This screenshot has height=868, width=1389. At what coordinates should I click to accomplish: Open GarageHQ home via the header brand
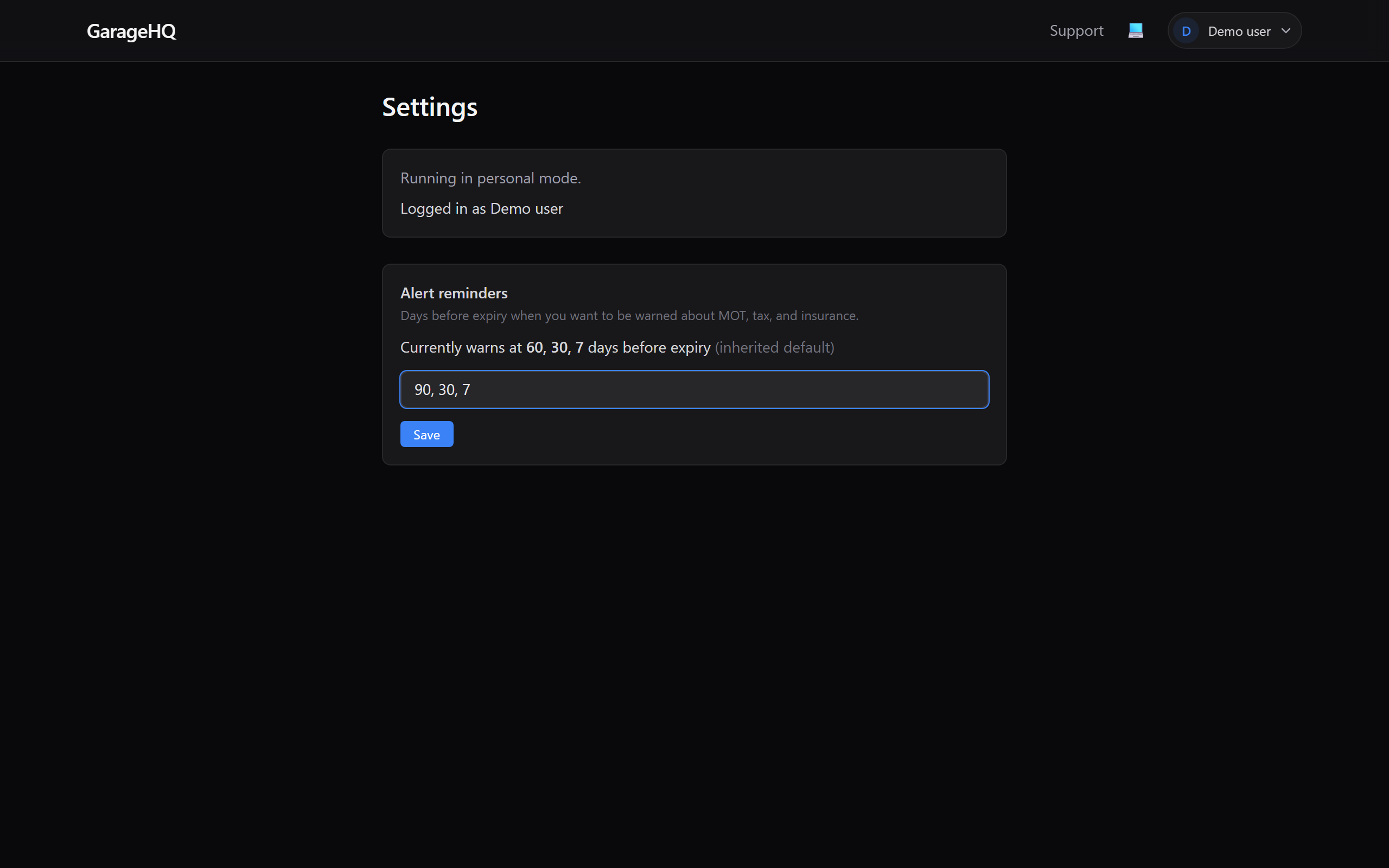click(131, 31)
